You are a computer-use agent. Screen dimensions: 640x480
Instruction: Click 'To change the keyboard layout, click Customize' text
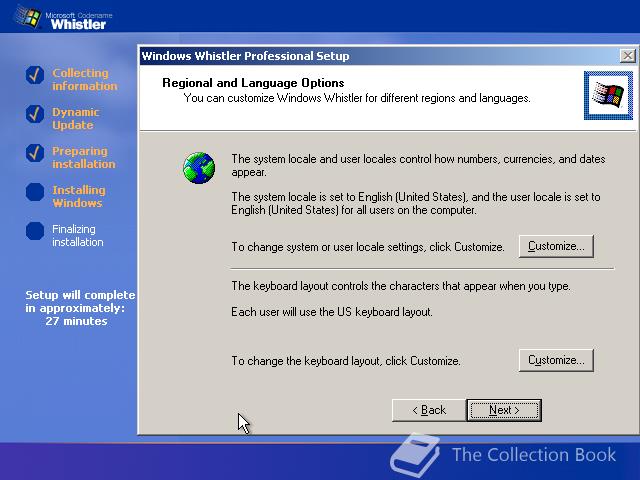click(x=346, y=361)
